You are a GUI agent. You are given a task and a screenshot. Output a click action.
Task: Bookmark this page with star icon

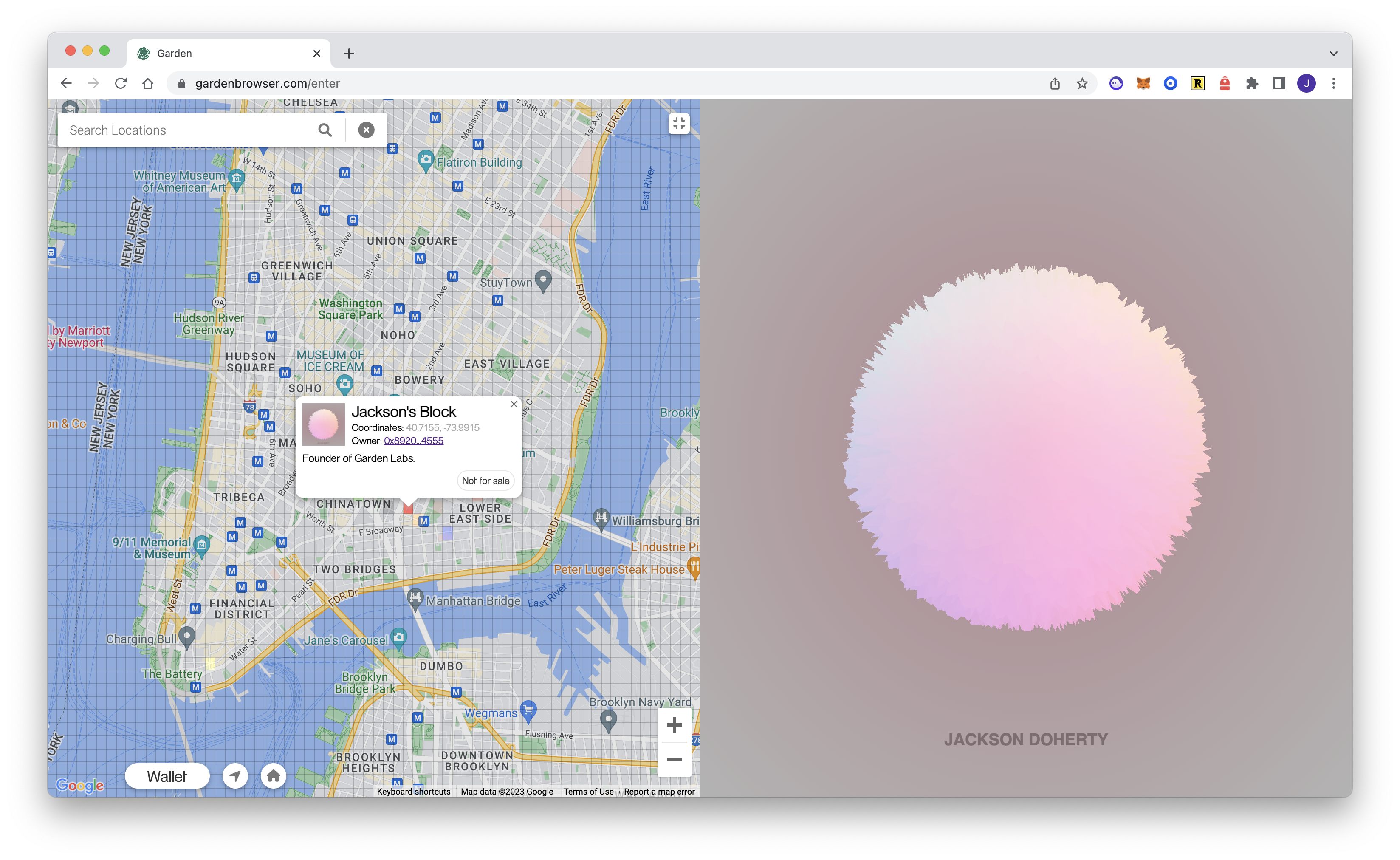(1082, 84)
